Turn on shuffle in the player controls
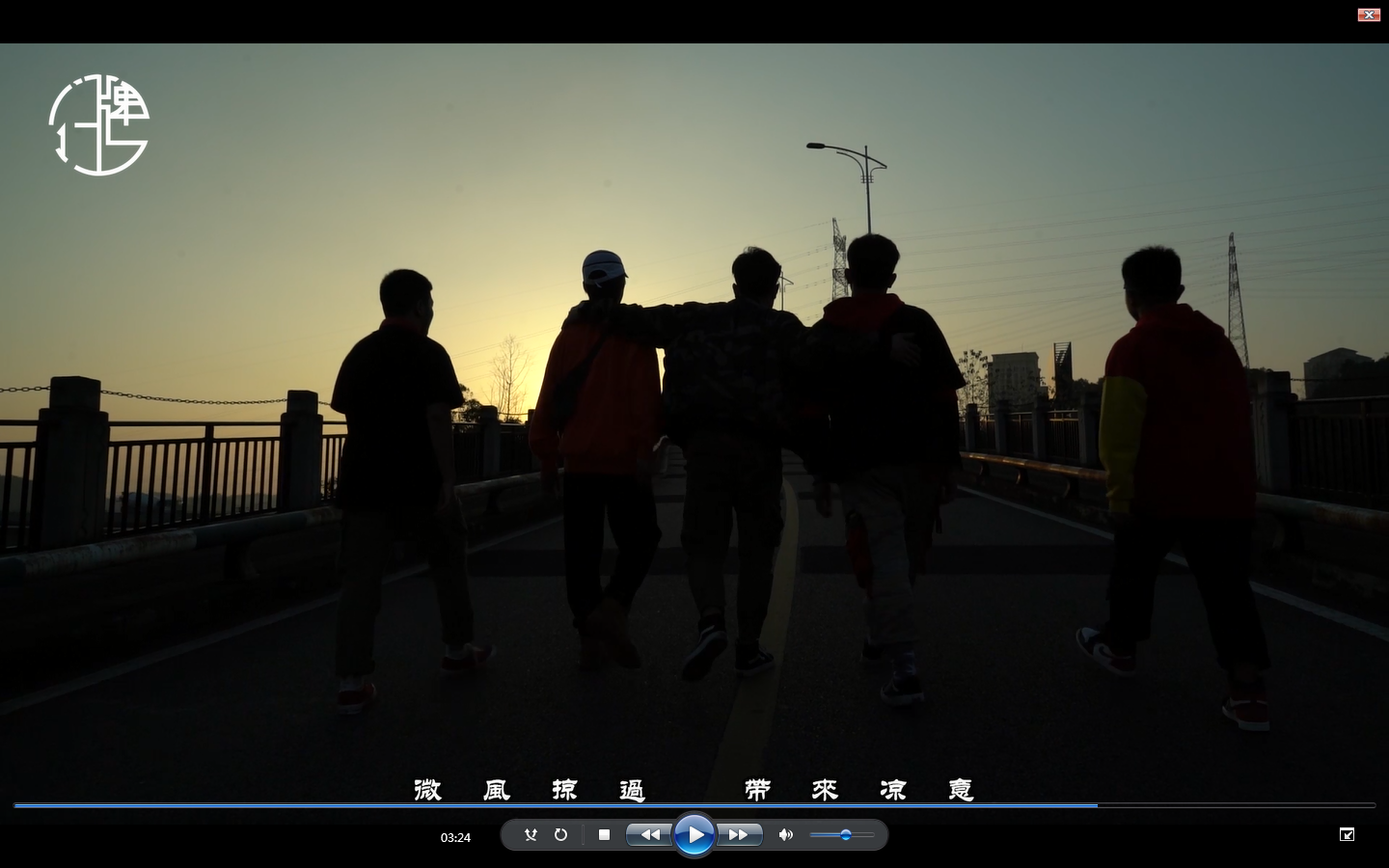Image resolution: width=1389 pixels, height=868 pixels. point(531,835)
